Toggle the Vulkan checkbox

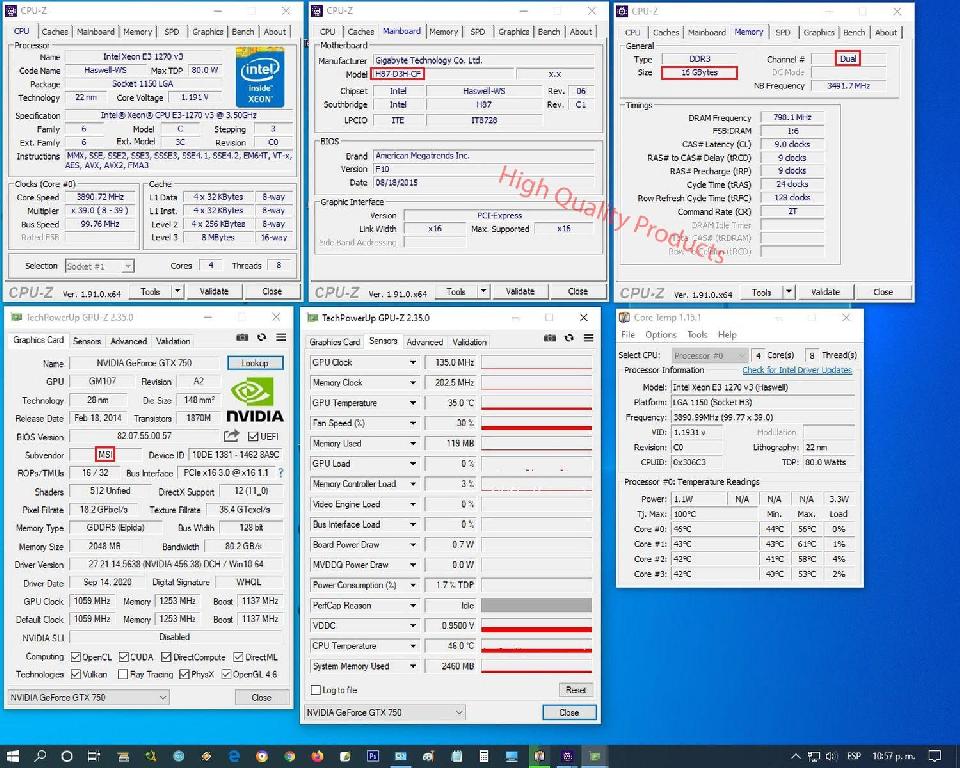76,674
